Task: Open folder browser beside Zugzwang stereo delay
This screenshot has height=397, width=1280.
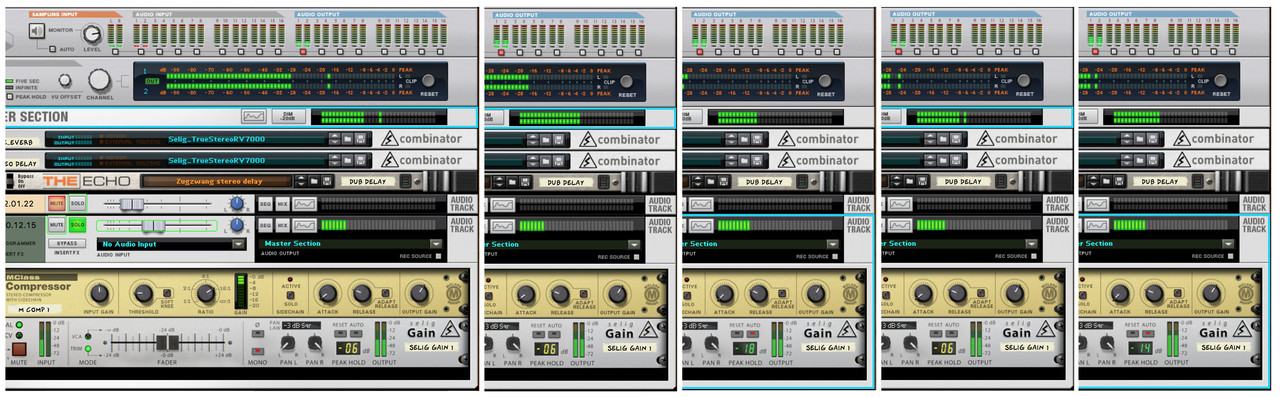Action: 314,181
